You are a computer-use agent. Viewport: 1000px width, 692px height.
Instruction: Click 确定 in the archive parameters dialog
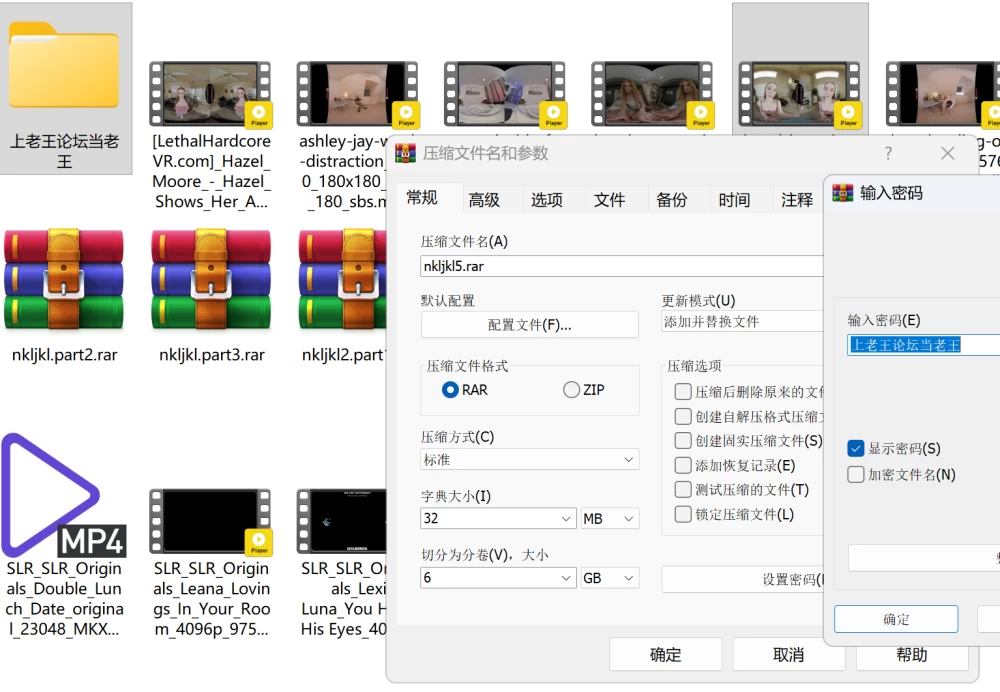665,654
